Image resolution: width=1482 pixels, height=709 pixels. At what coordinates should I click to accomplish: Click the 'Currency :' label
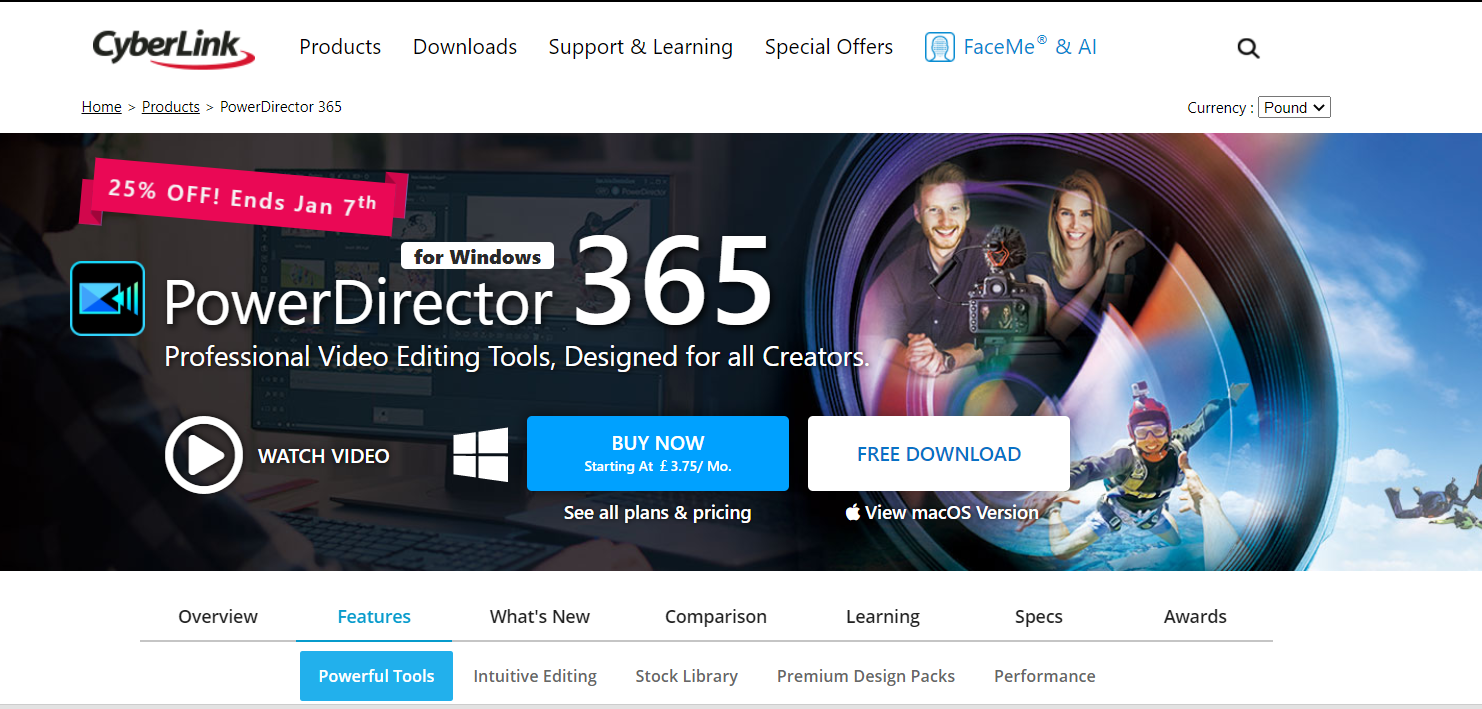1220,108
